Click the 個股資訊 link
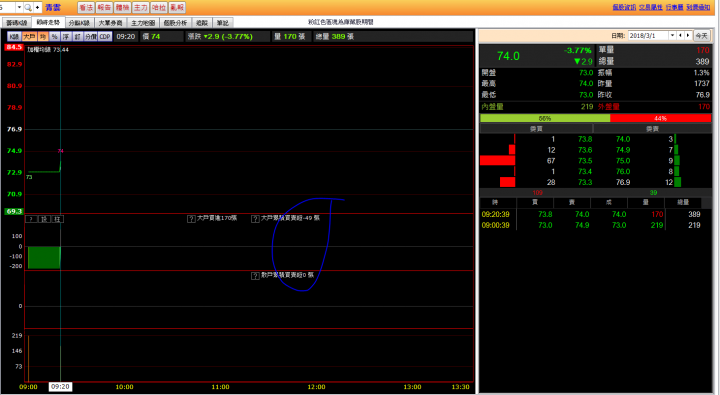This screenshot has width=720, height=395. [624, 7]
